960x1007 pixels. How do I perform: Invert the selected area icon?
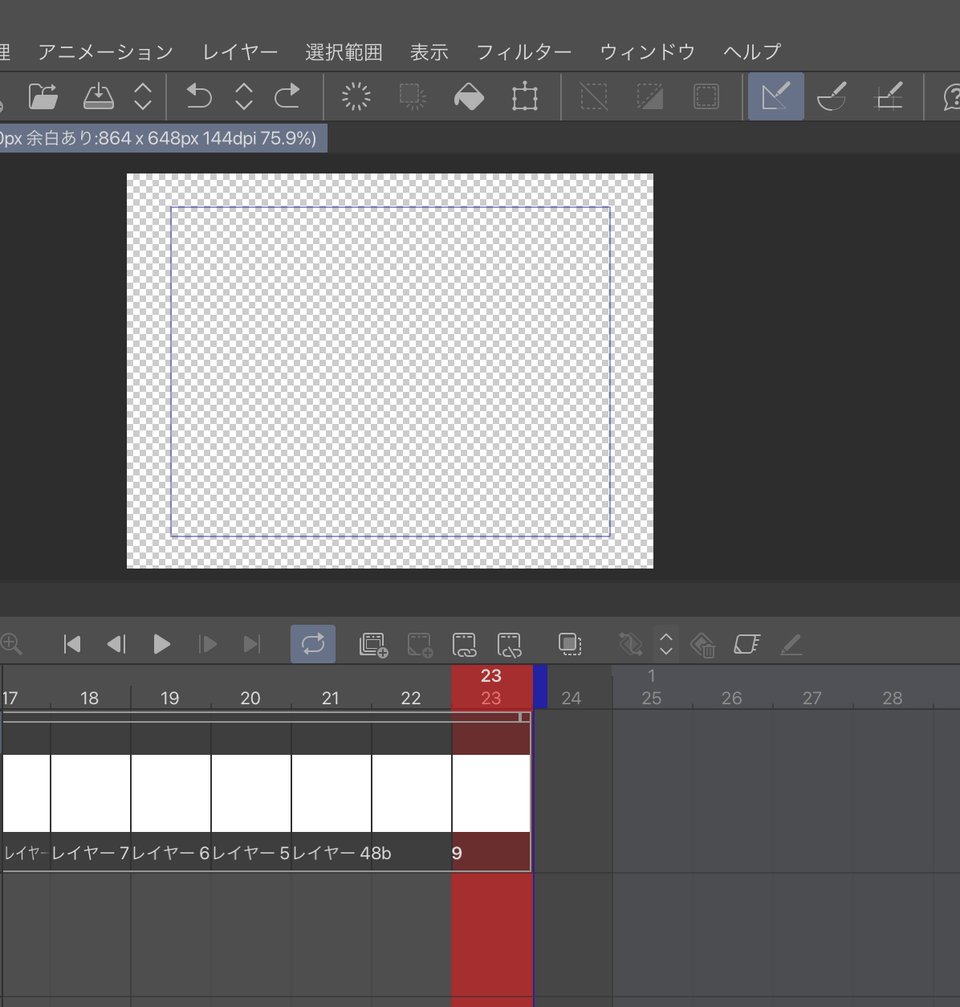click(x=650, y=97)
